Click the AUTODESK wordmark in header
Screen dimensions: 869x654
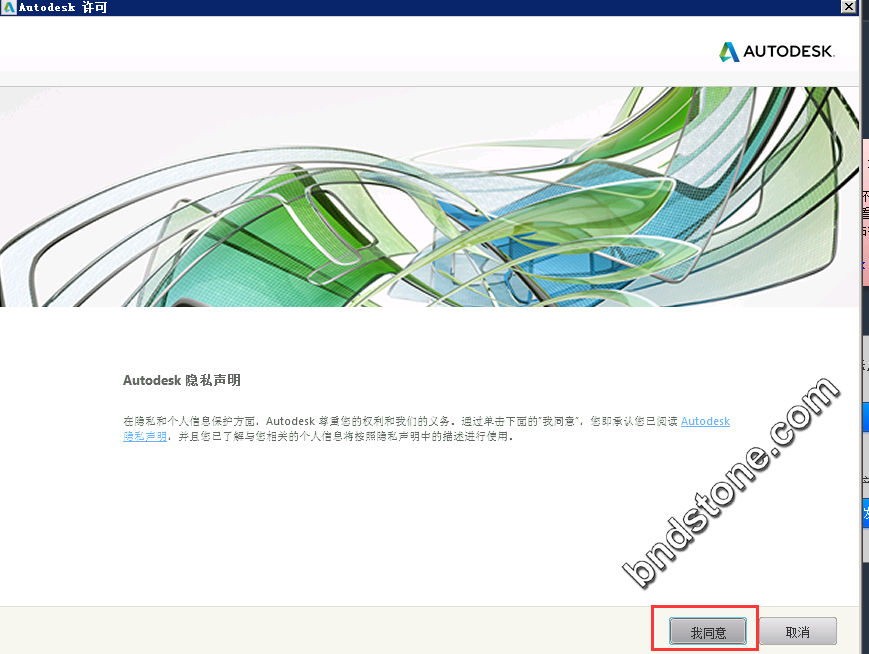(x=788, y=52)
